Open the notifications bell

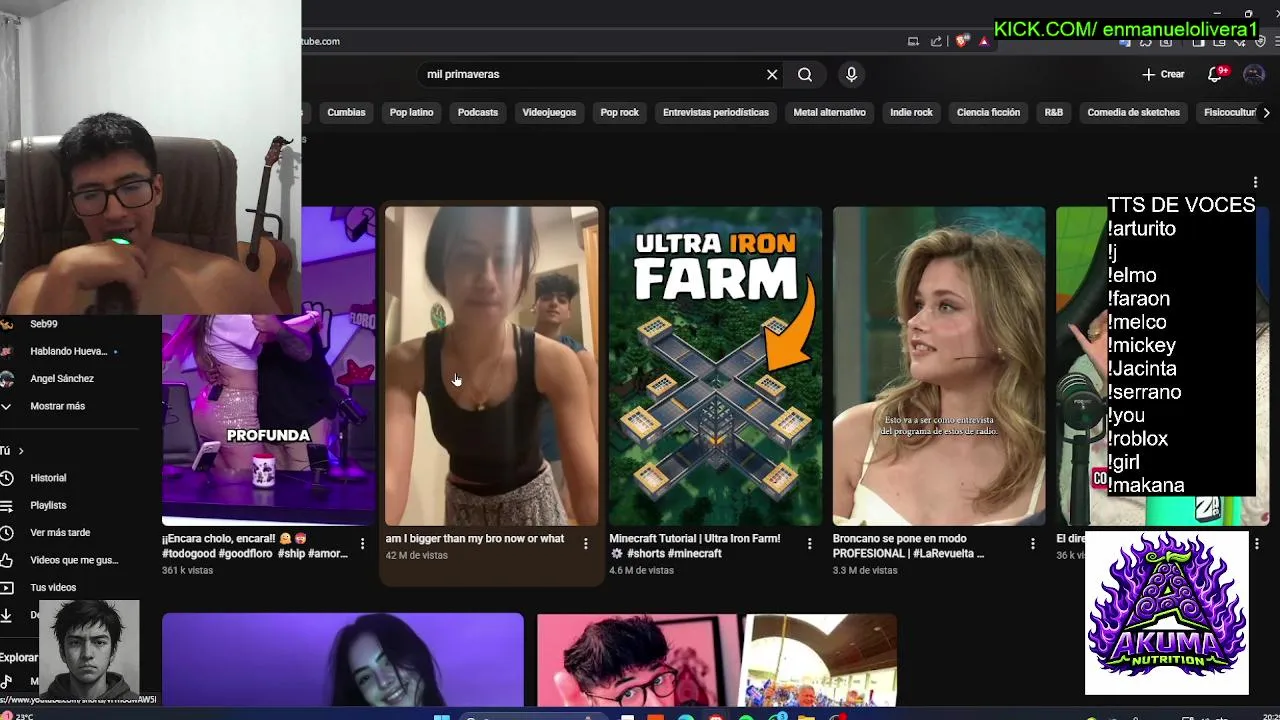click(1216, 74)
